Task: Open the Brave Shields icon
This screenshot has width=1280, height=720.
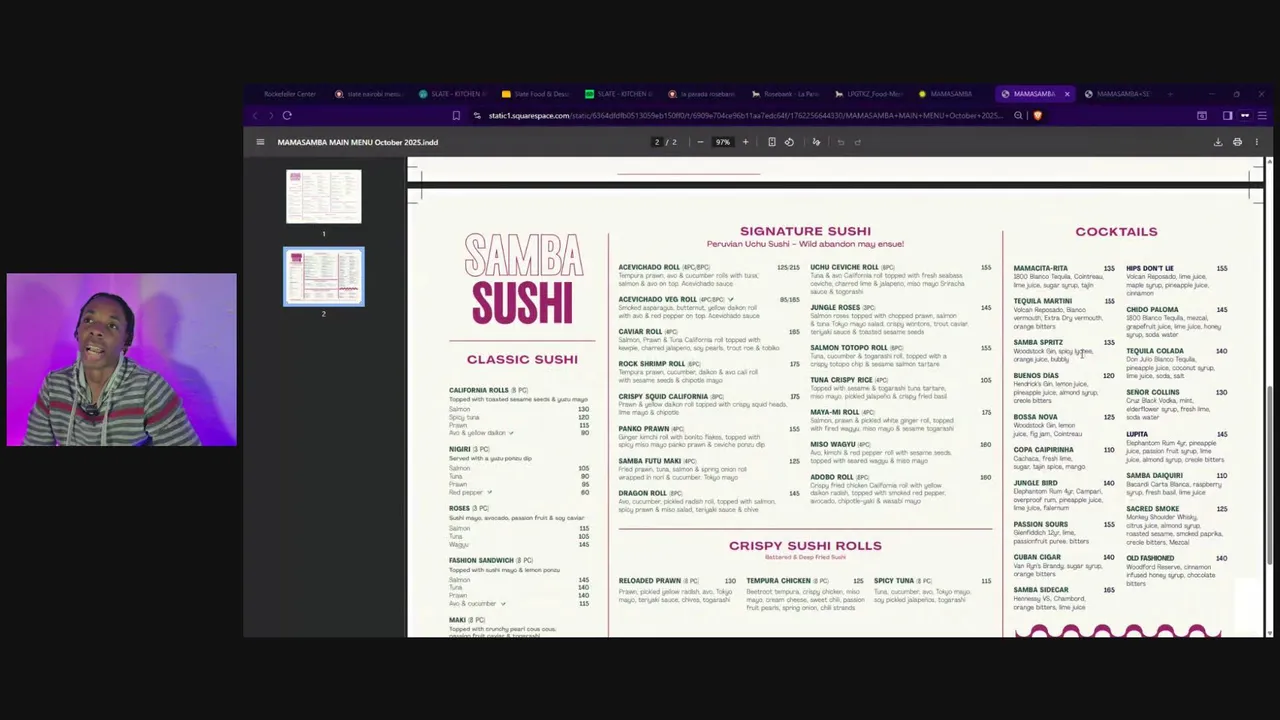Action: pos(1037,115)
